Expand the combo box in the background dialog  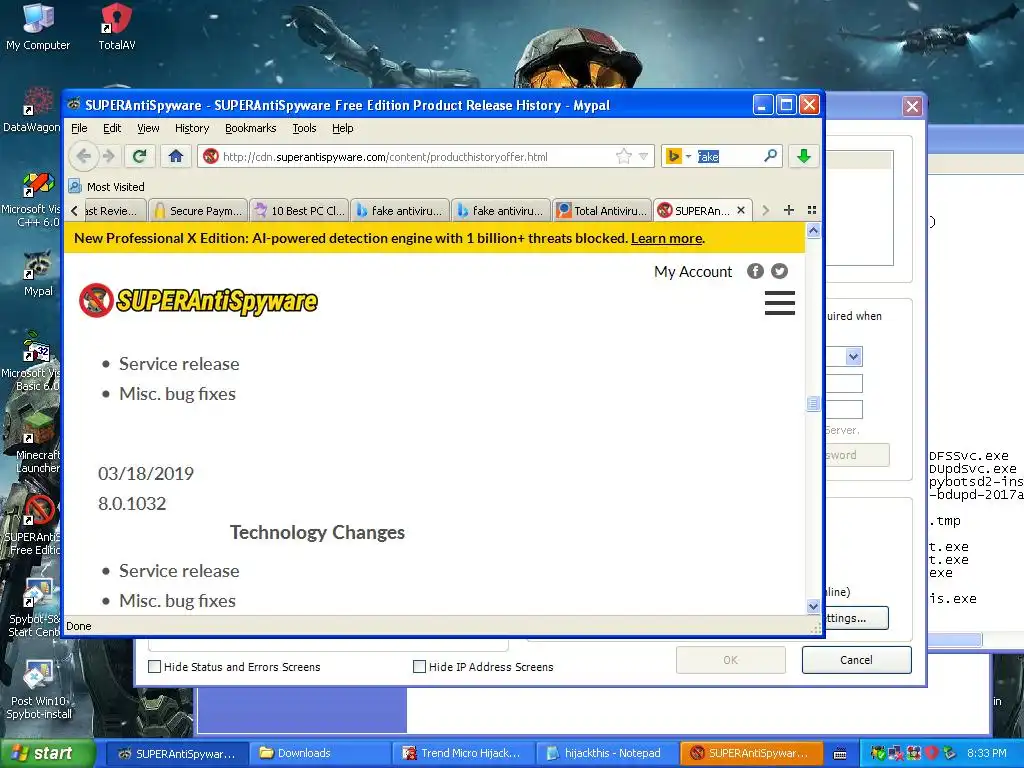point(854,356)
